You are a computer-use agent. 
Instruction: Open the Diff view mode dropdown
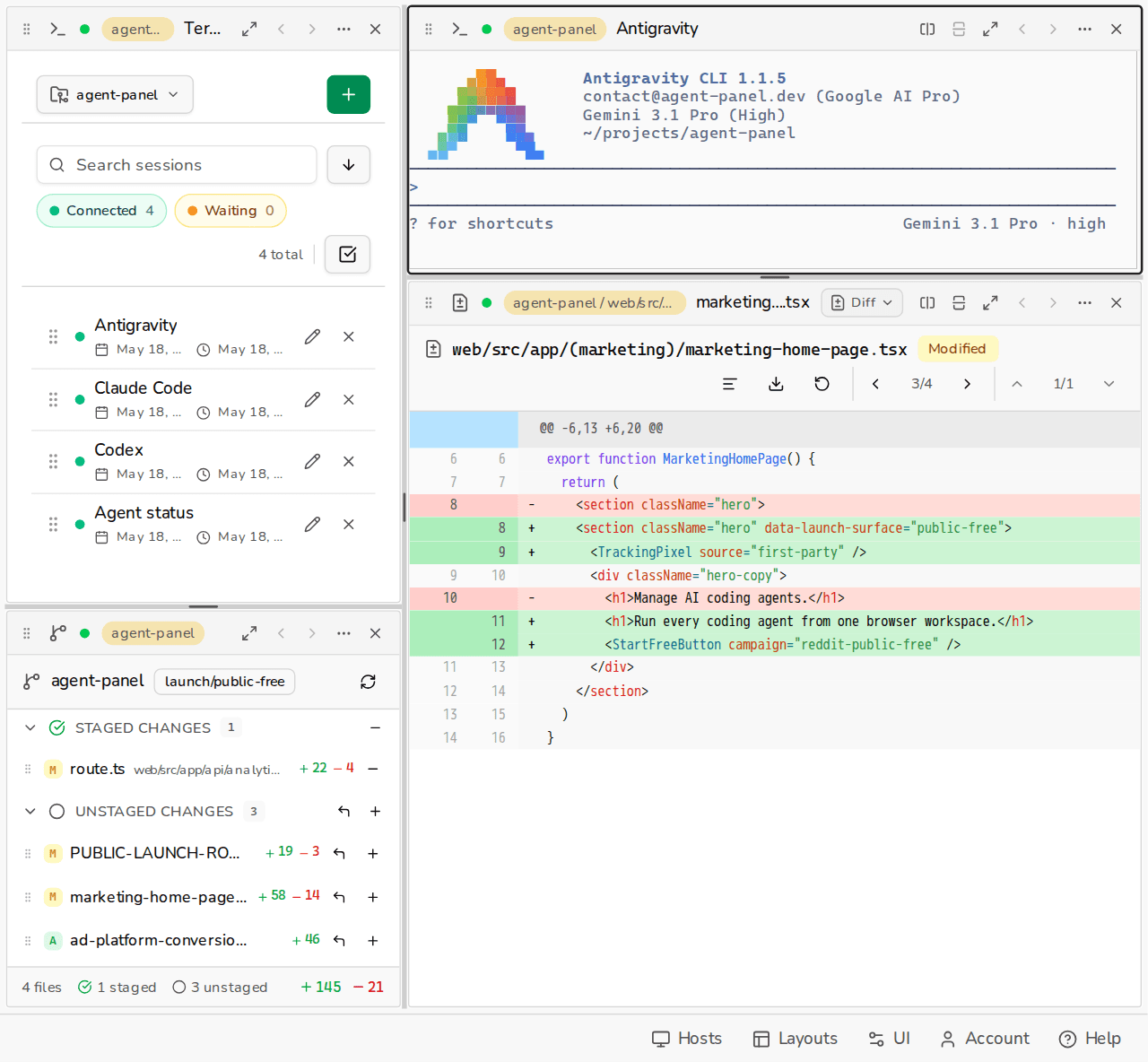(x=863, y=302)
